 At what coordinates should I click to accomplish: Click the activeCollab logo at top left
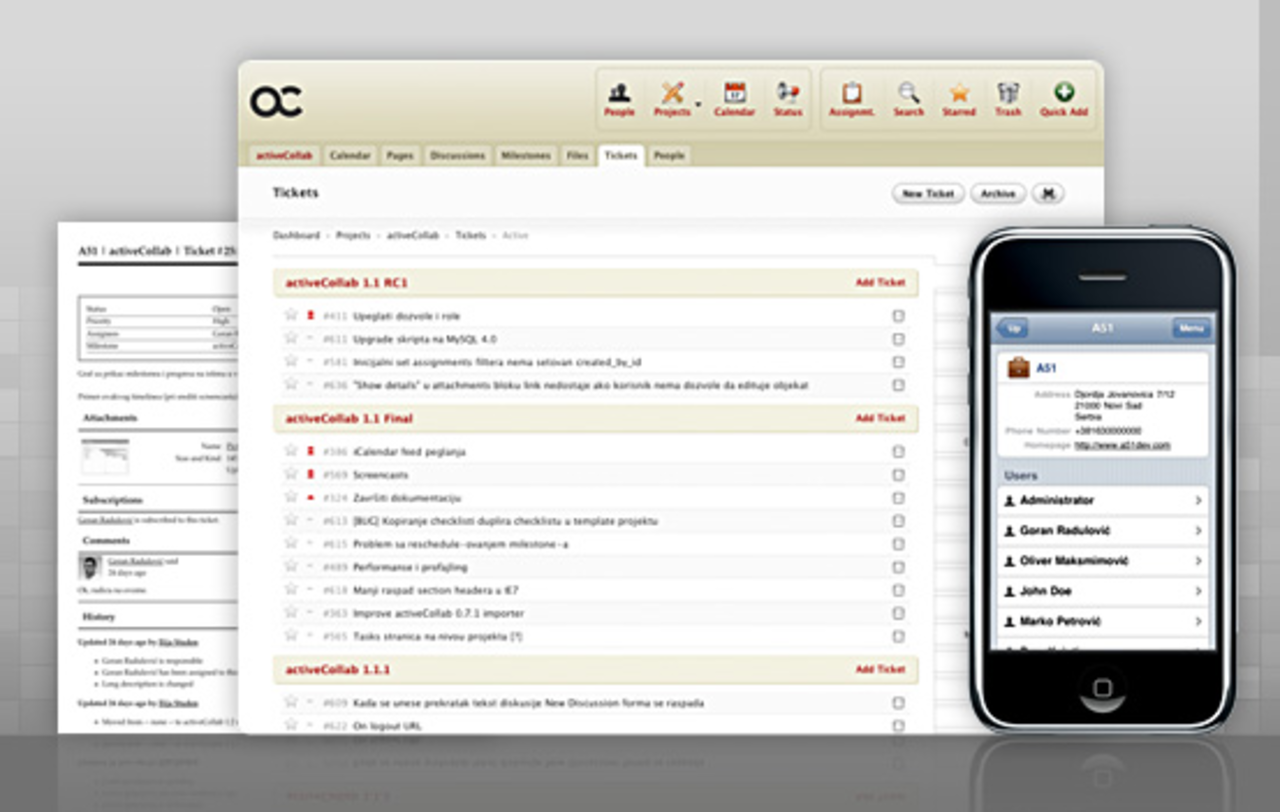(x=276, y=101)
